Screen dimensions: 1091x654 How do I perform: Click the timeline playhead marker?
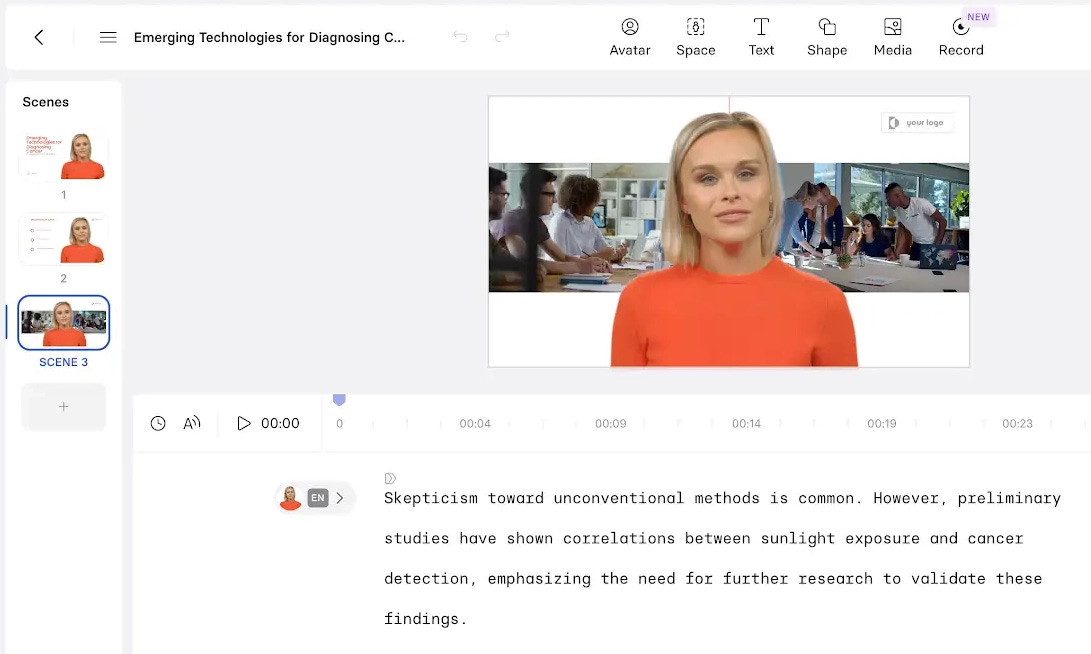tap(339, 399)
